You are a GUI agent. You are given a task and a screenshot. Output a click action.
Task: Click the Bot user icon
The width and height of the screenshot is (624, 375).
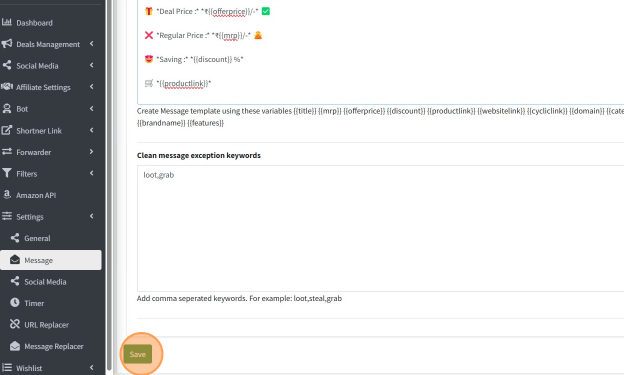click(7, 108)
